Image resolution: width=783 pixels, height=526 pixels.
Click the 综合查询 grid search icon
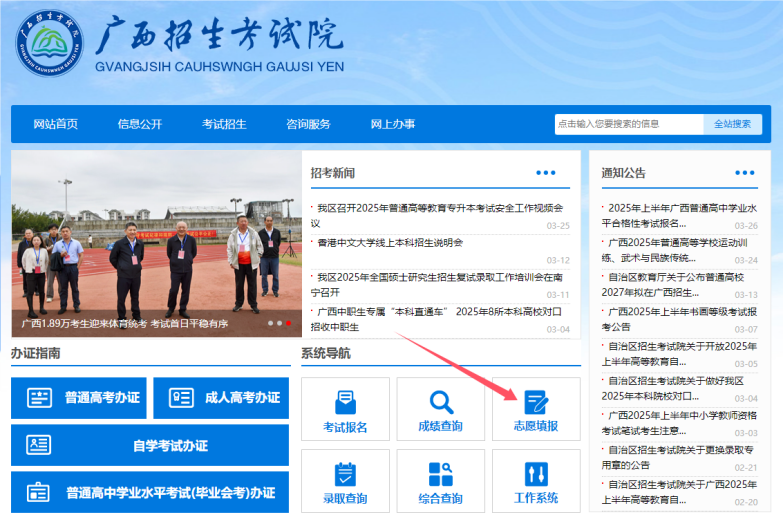click(441, 474)
